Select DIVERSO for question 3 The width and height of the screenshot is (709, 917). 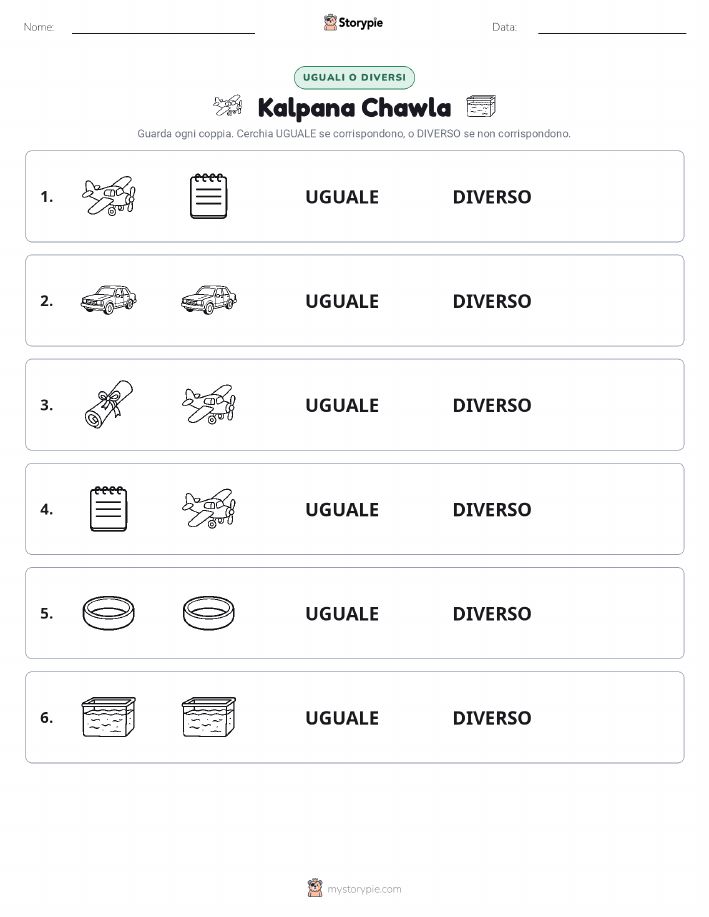point(492,405)
